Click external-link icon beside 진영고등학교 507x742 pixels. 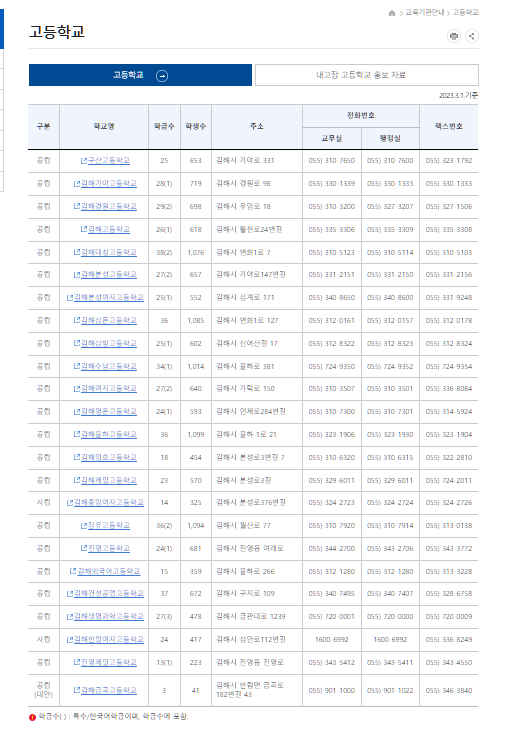point(84,548)
